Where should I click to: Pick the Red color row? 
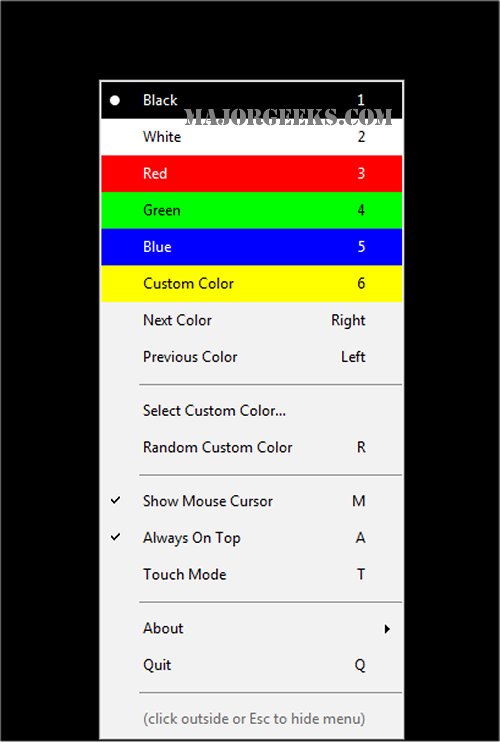252,174
